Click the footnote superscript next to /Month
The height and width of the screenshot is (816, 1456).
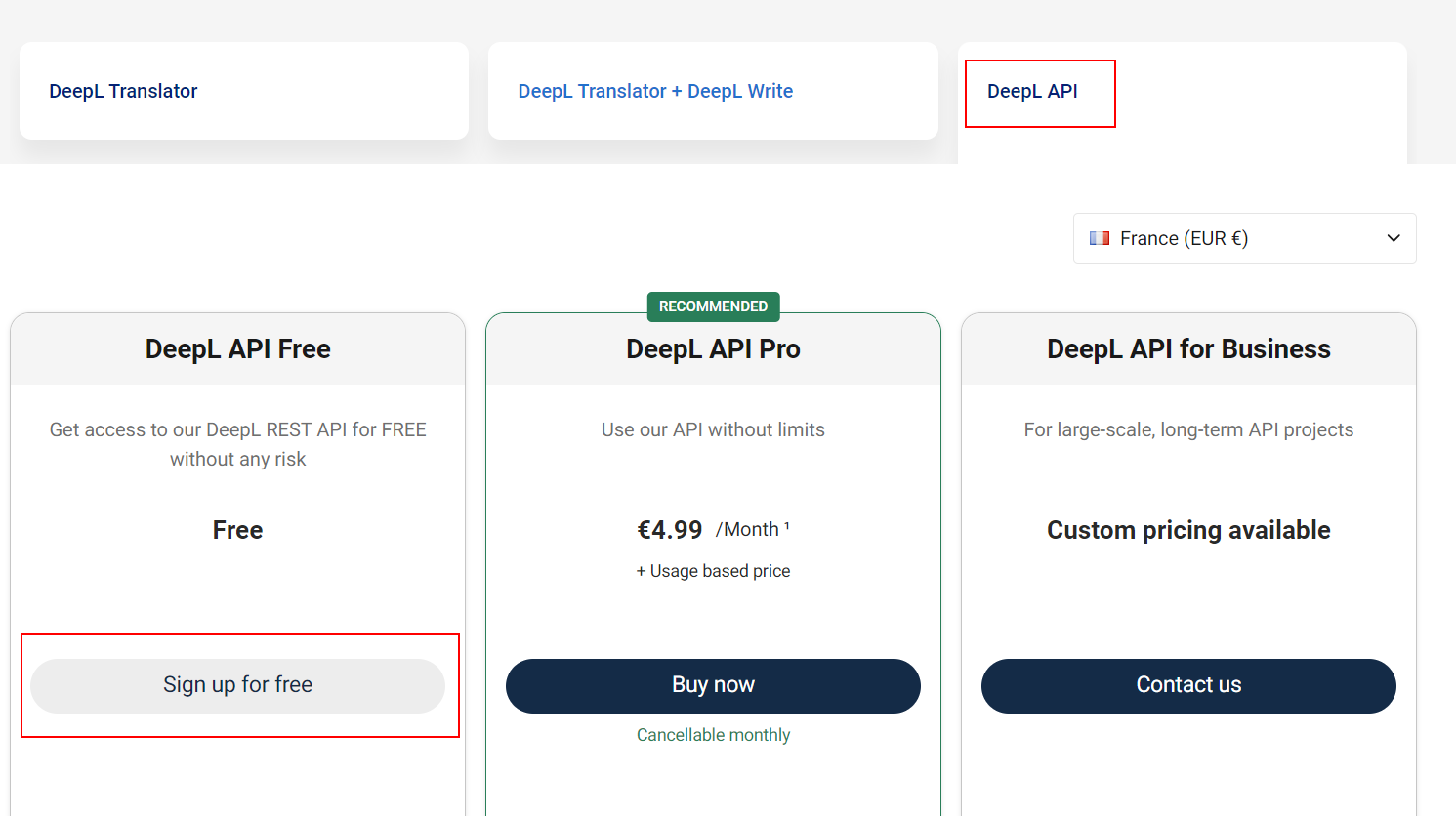pyautogui.click(x=787, y=526)
